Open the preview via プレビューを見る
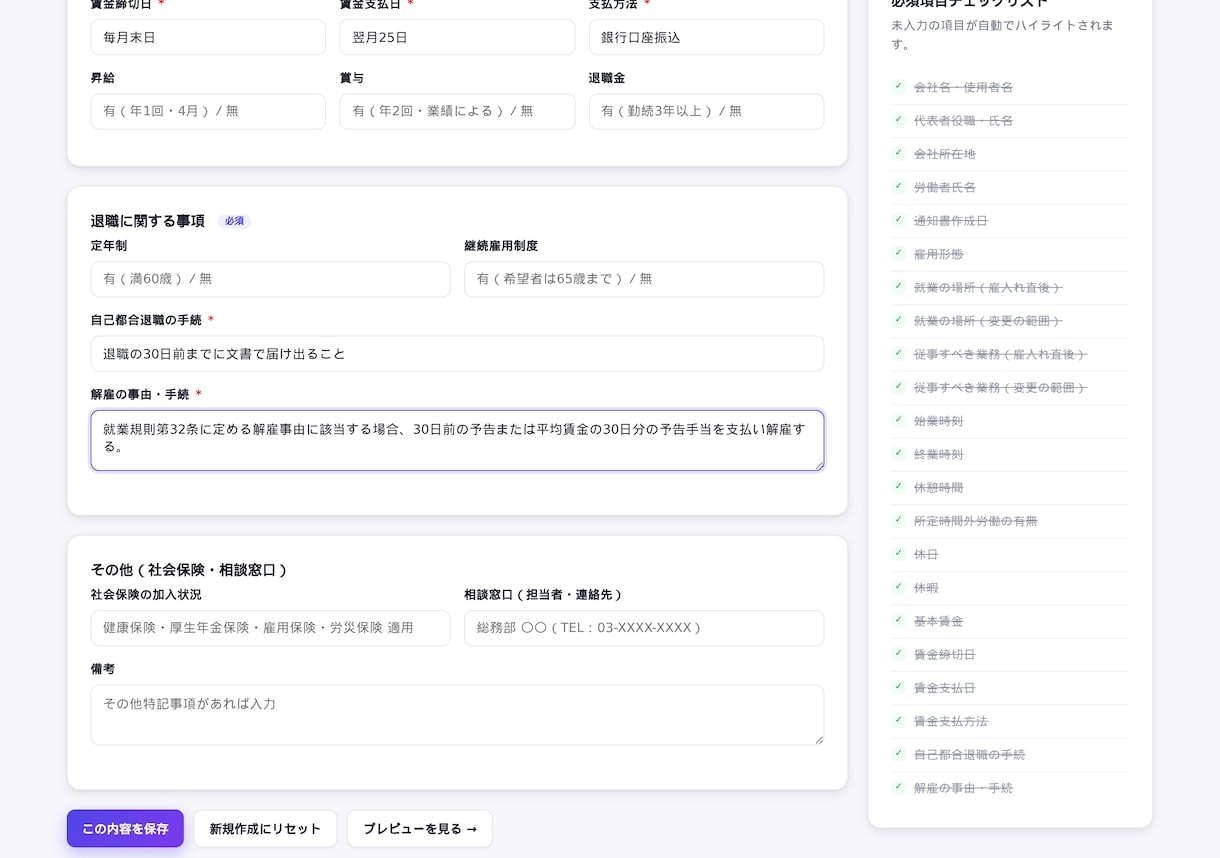 click(x=420, y=828)
